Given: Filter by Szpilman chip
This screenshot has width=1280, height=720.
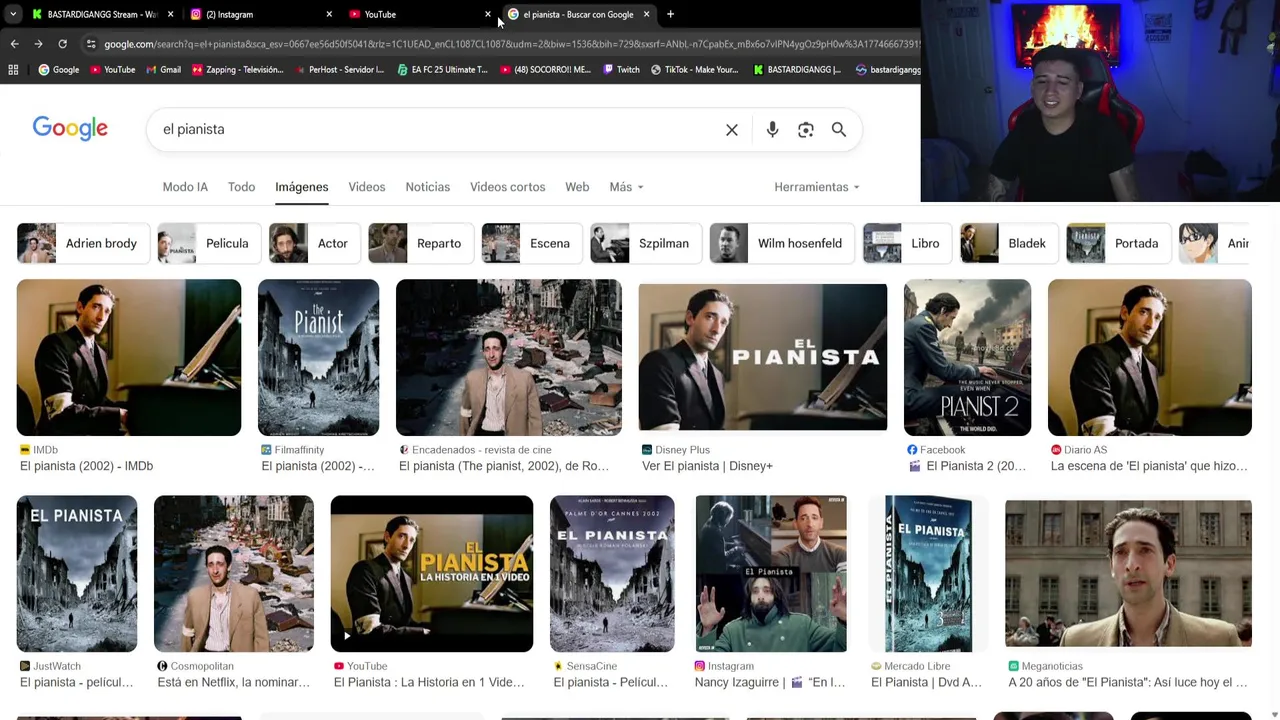Looking at the screenshot, I should point(646,243).
